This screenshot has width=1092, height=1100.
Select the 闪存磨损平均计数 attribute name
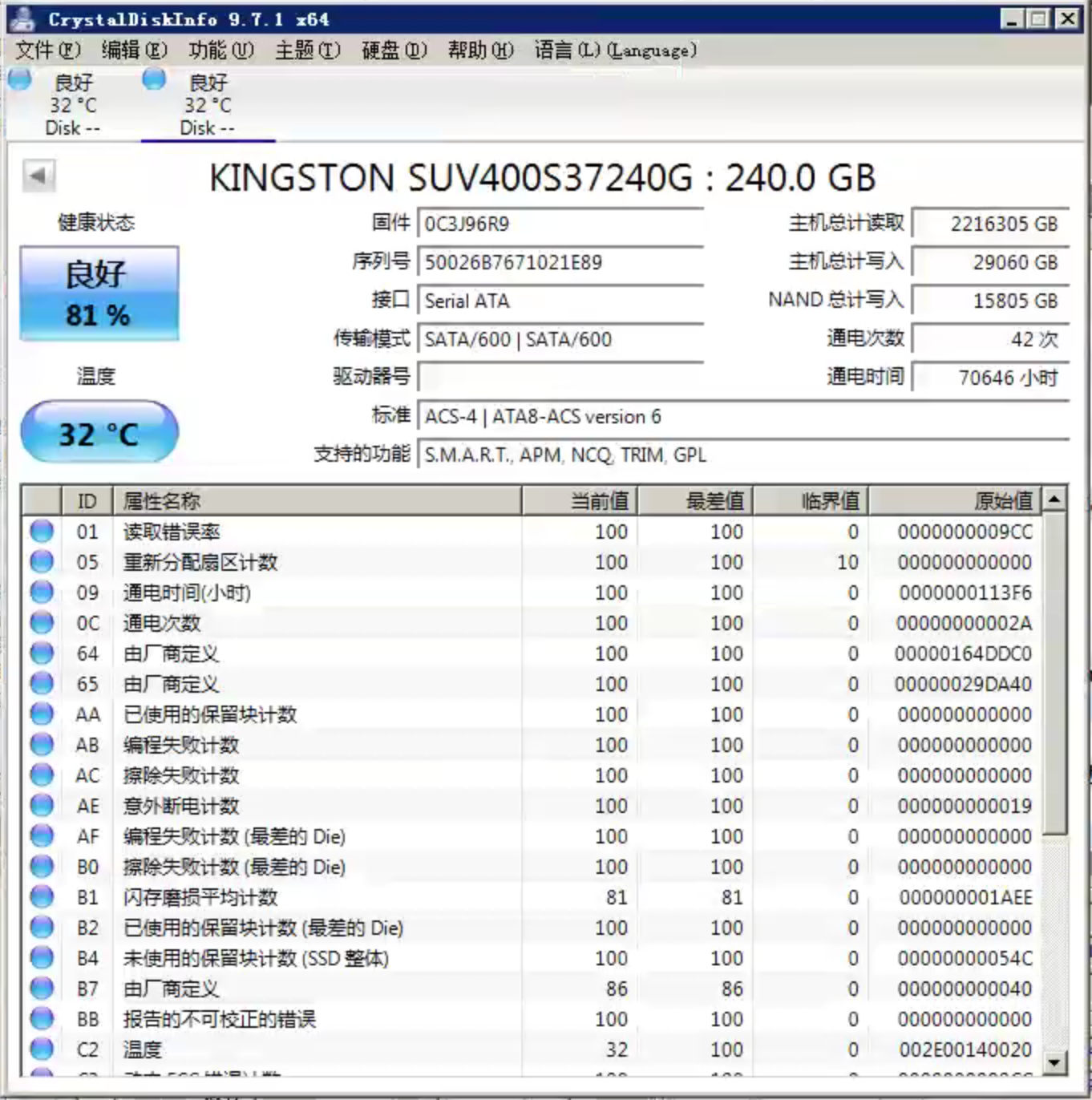[200, 897]
